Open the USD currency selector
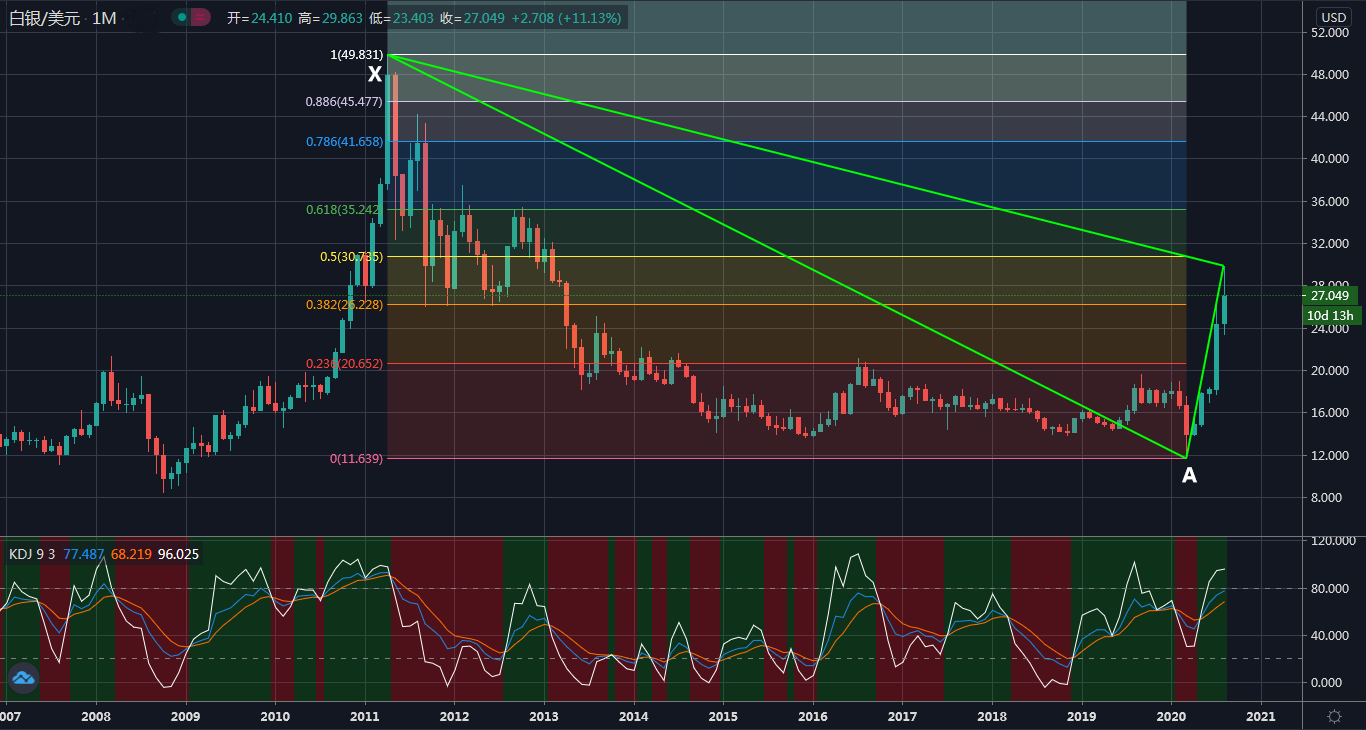The image size is (1366, 730). (x=1334, y=17)
